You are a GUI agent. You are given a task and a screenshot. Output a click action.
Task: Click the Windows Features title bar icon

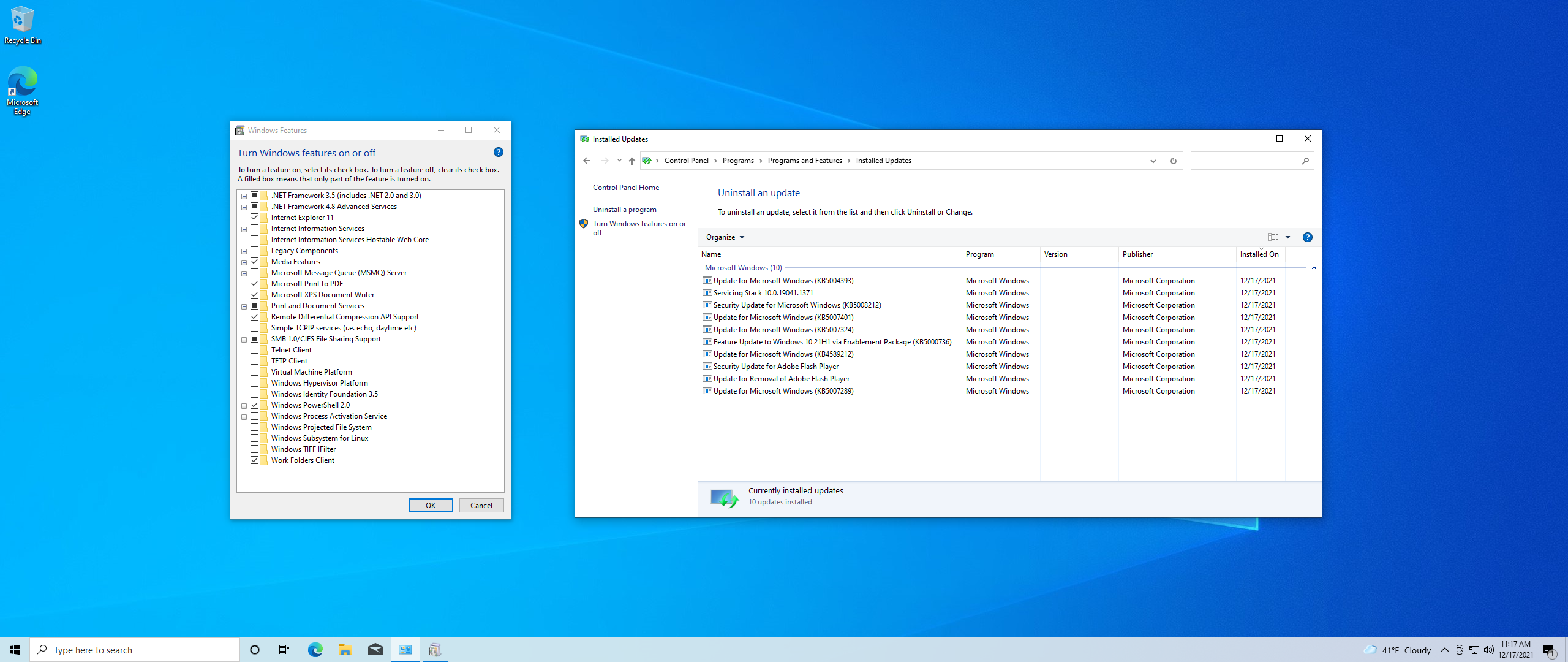(240, 131)
